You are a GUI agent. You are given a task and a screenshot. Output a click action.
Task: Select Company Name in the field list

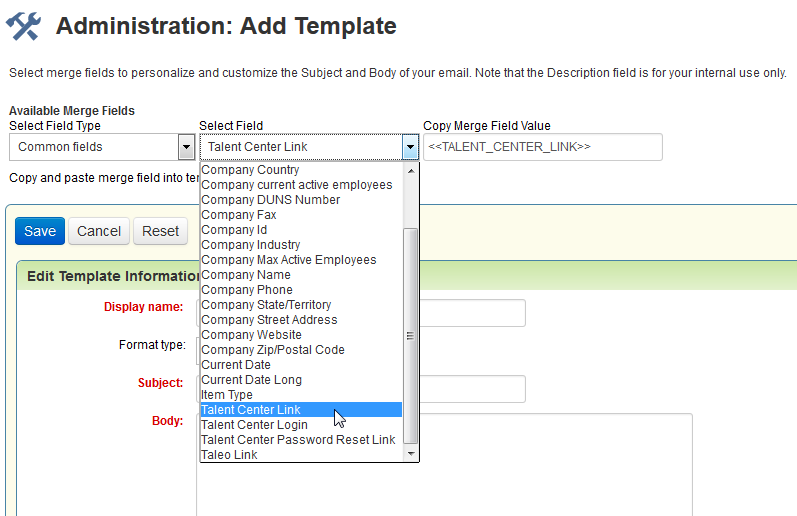[246, 275]
